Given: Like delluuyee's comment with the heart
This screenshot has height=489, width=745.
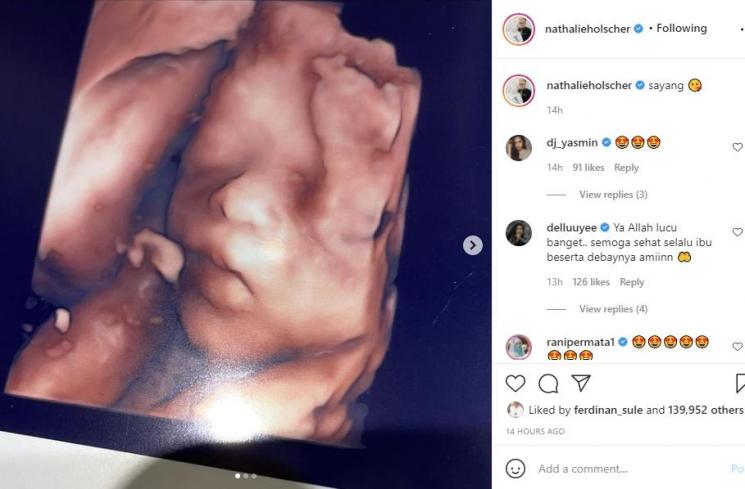Looking at the screenshot, I should coord(737,232).
